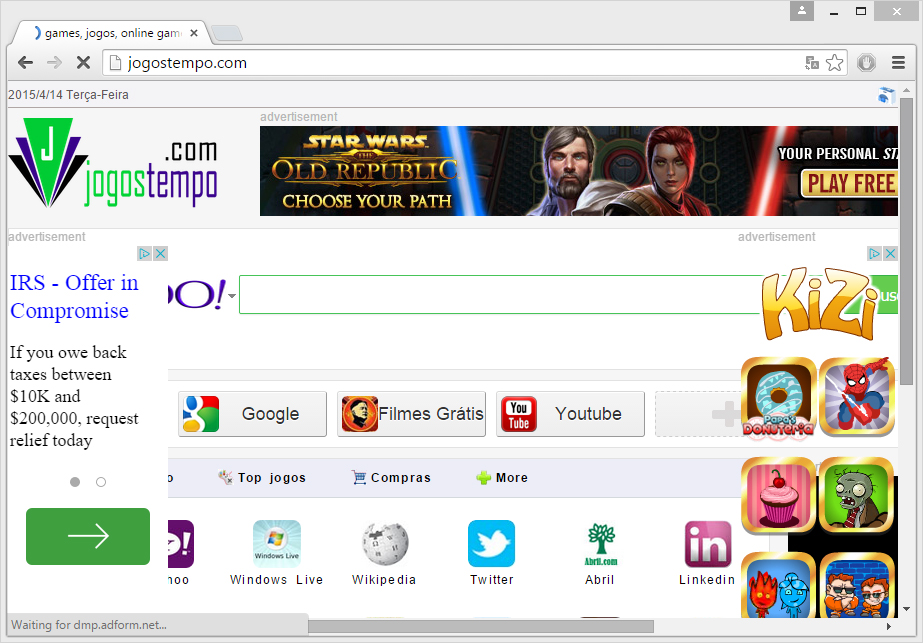Image resolution: width=923 pixels, height=643 pixels.
Task: Open the Chrome user profile button
Action: (802, 11)
